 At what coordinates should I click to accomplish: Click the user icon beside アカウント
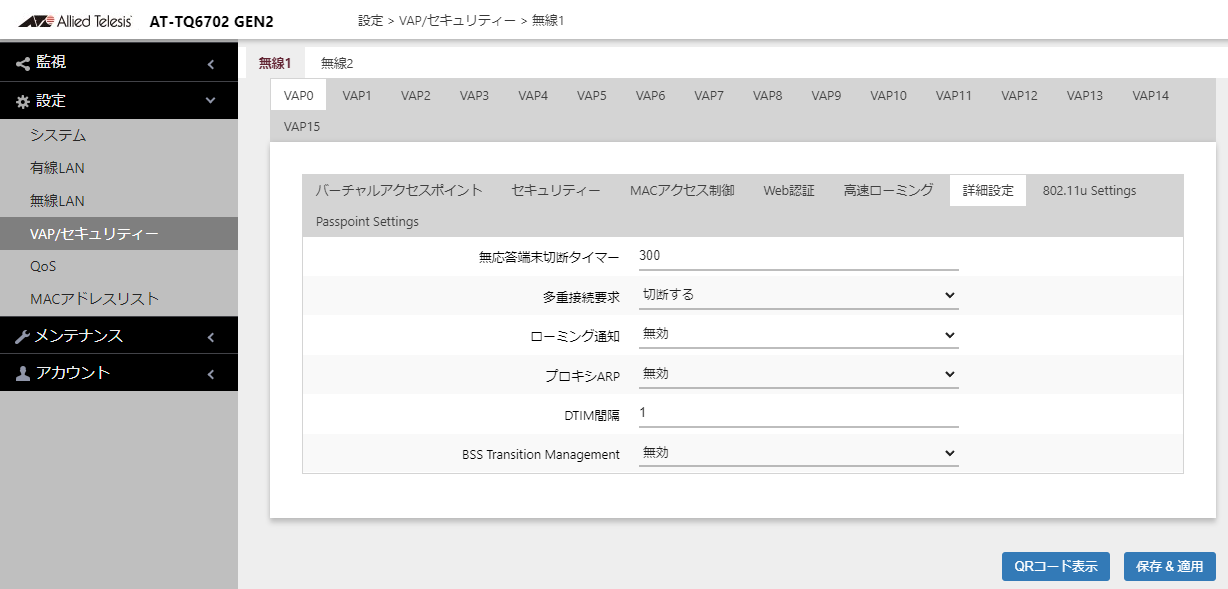coord(23,373)
